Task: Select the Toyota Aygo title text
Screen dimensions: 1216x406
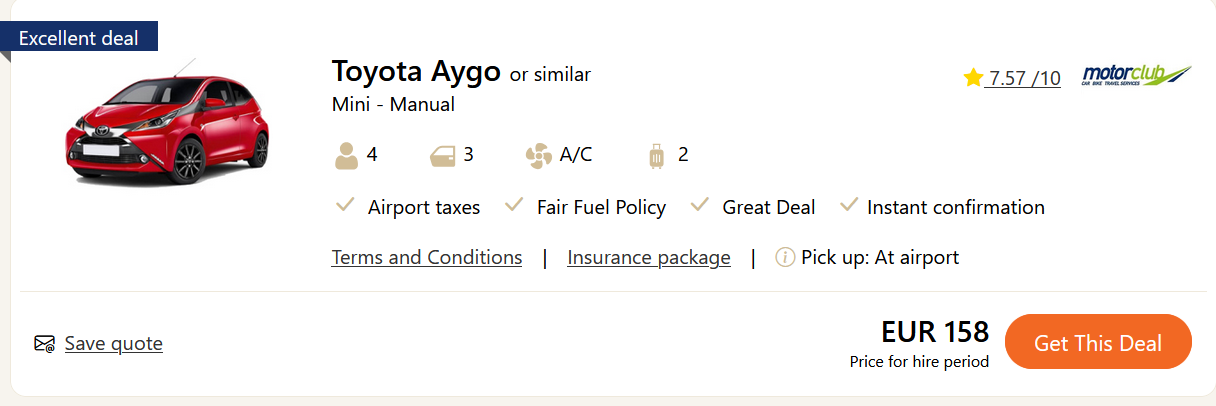Action: (415, 72)
